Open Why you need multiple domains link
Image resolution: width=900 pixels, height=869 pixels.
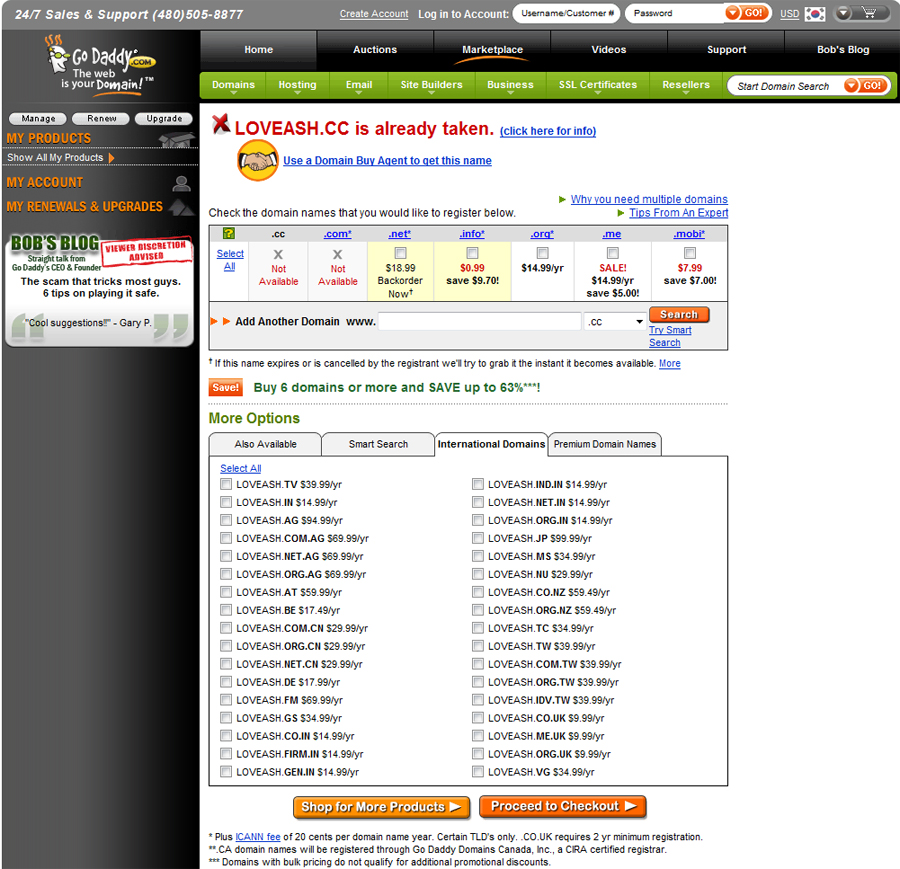(649, 199)
